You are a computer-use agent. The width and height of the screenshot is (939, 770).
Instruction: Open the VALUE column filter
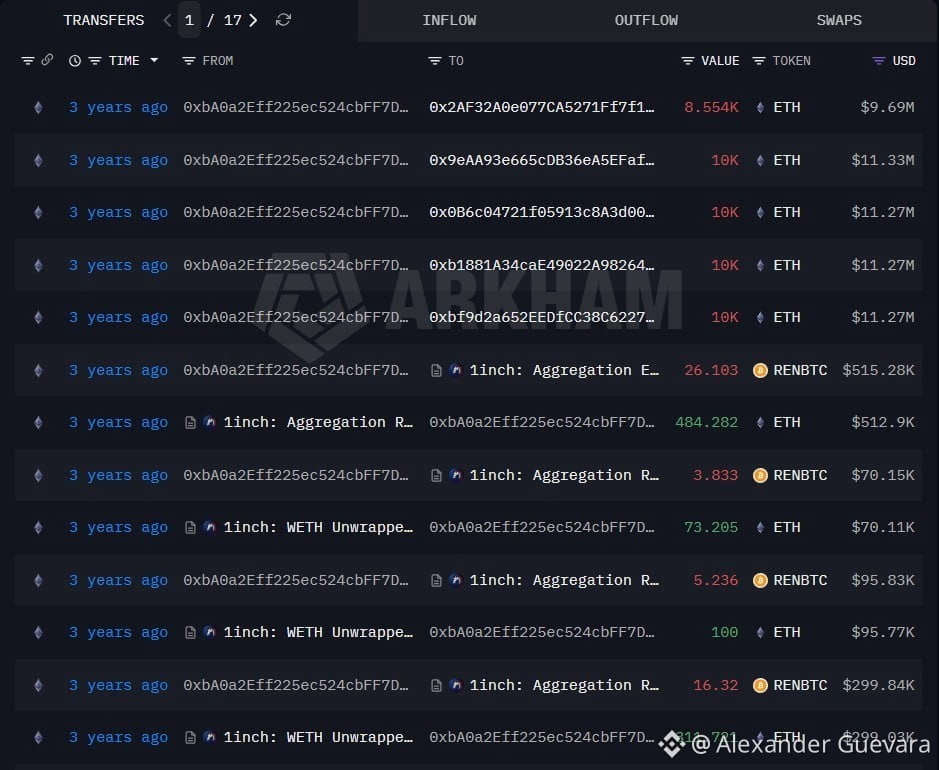point(688,60)
